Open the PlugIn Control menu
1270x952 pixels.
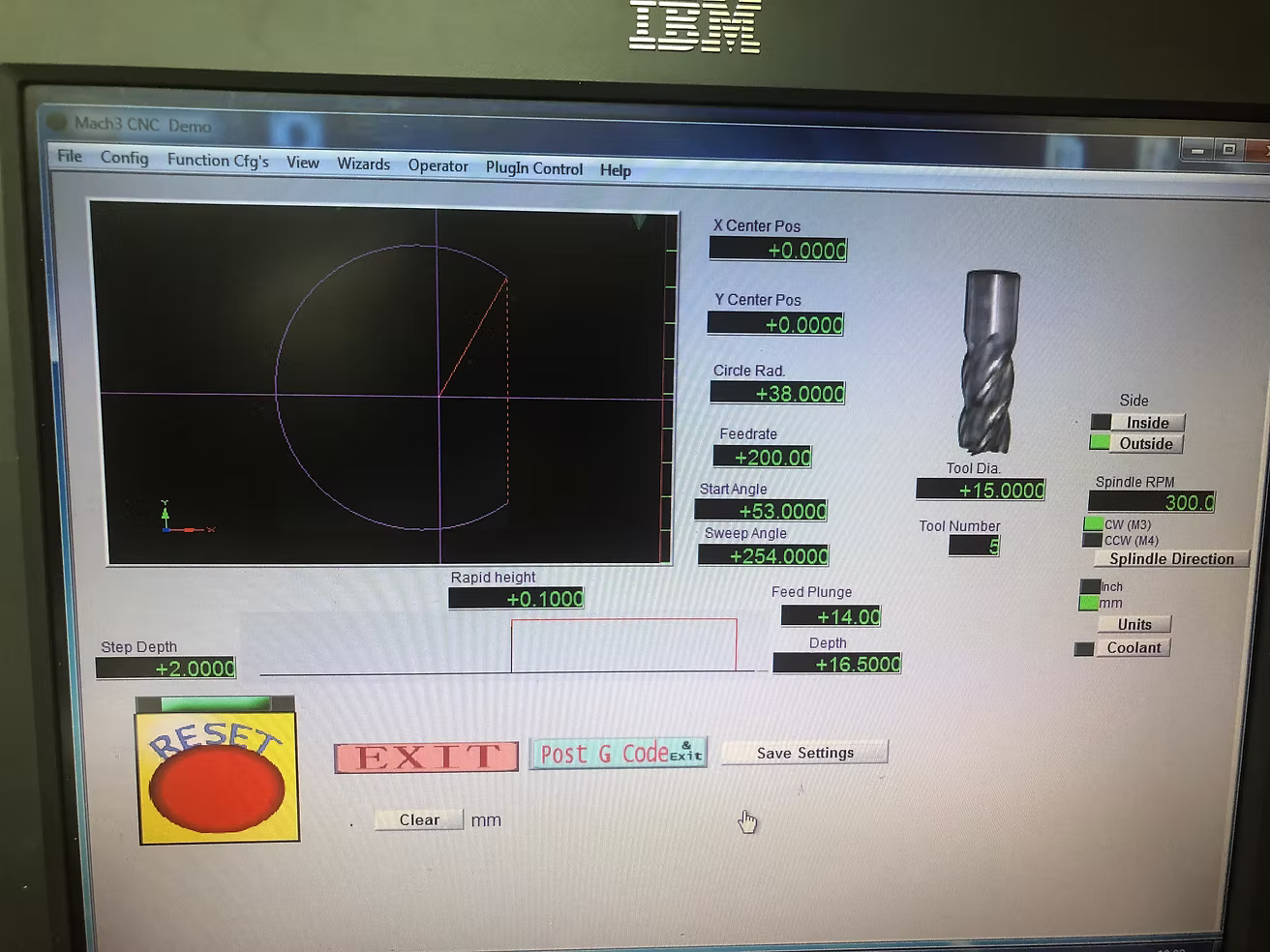point(533,167)
